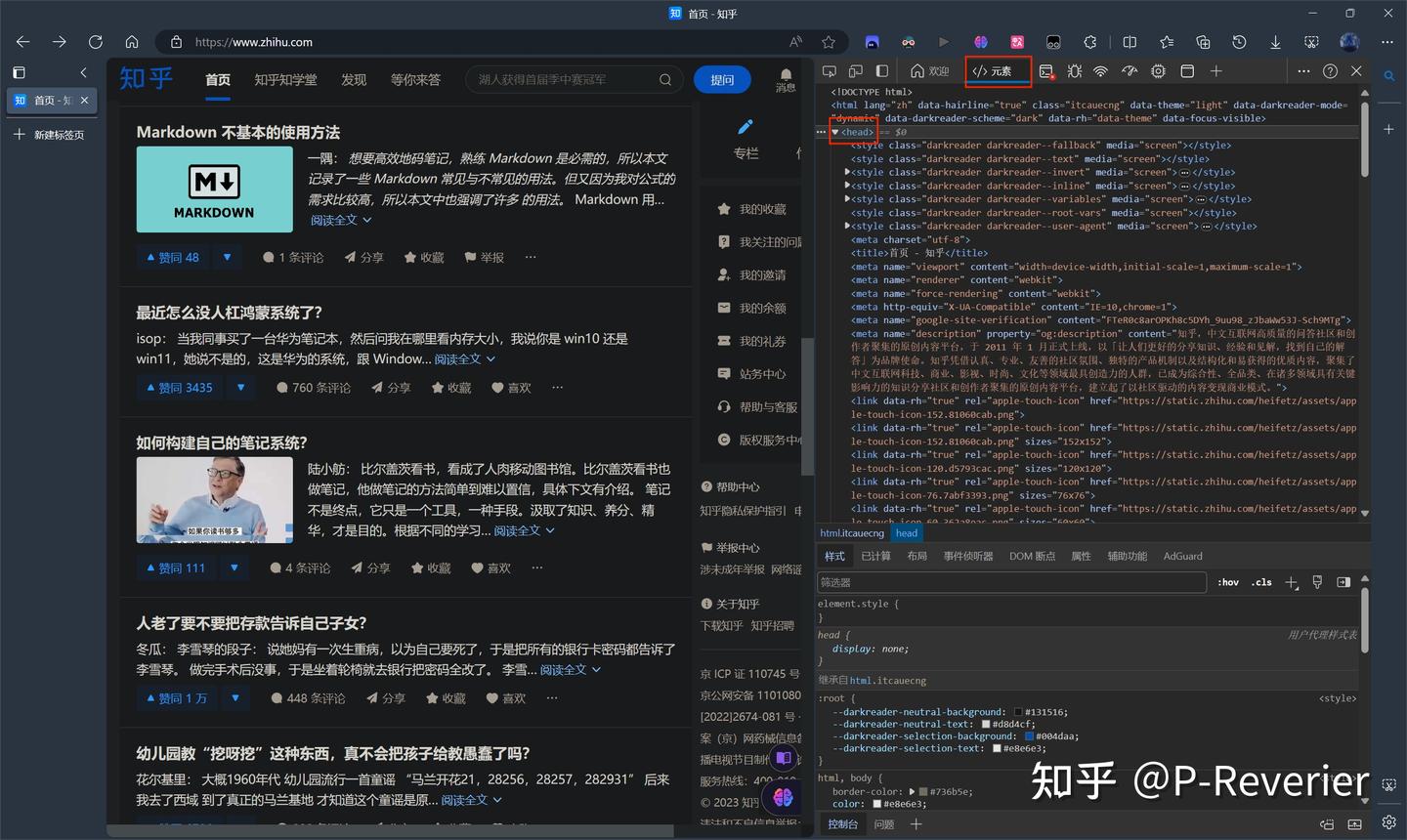Open the network conditions Wi-Fi icon

click(1100, 70)
